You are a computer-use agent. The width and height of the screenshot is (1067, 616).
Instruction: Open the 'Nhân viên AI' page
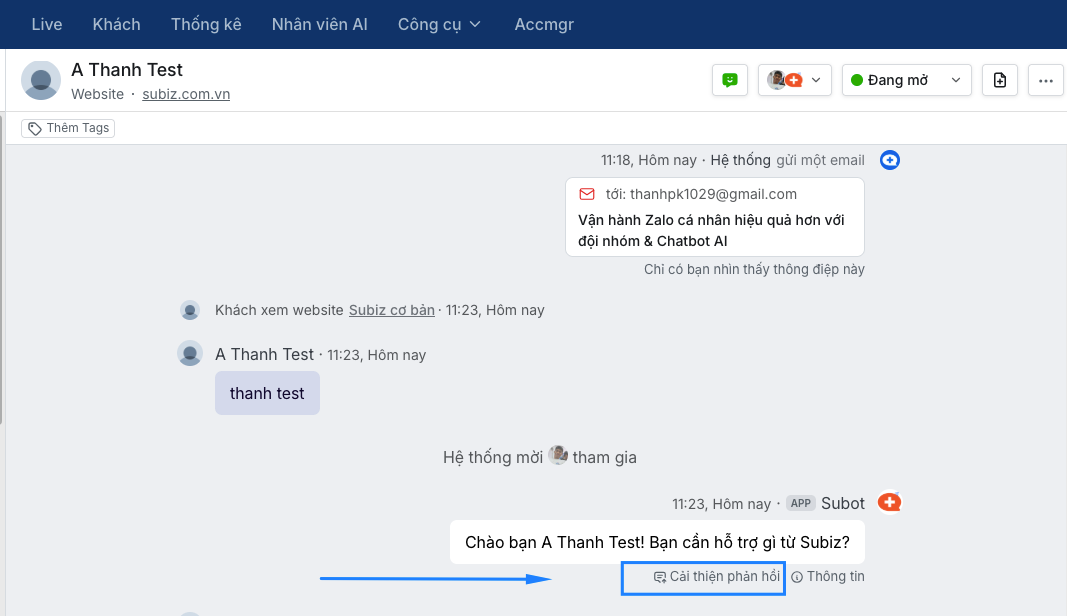pos(320,24)
